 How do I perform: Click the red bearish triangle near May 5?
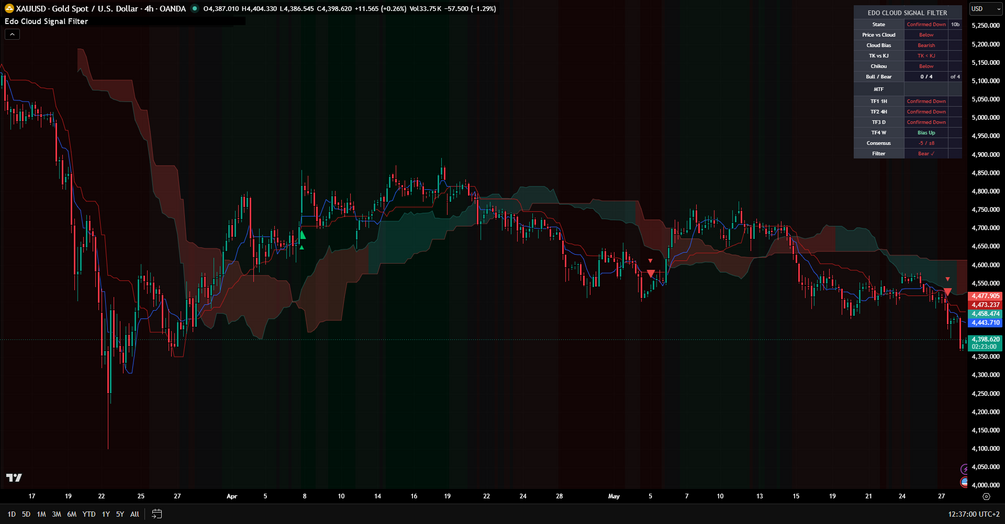(651, 274)
